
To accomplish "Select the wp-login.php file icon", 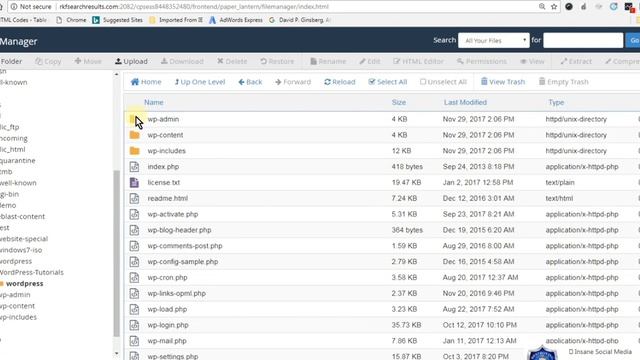I will click(x=134, y=325).
